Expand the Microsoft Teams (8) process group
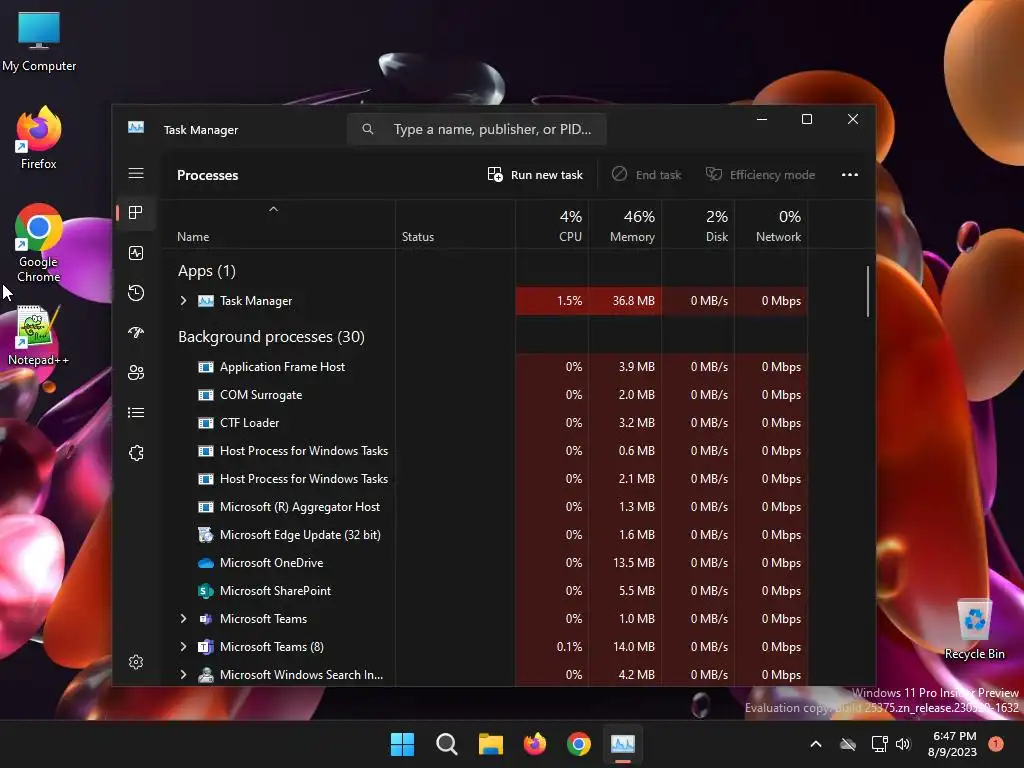 click(x=184, y=647)
